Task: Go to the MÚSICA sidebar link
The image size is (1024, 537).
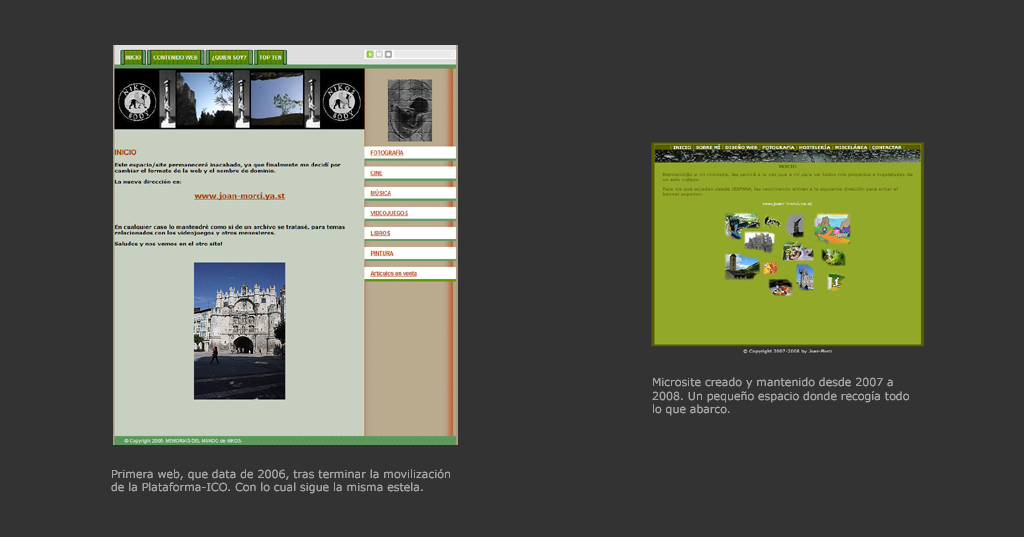Action: (x=381, y=193)
